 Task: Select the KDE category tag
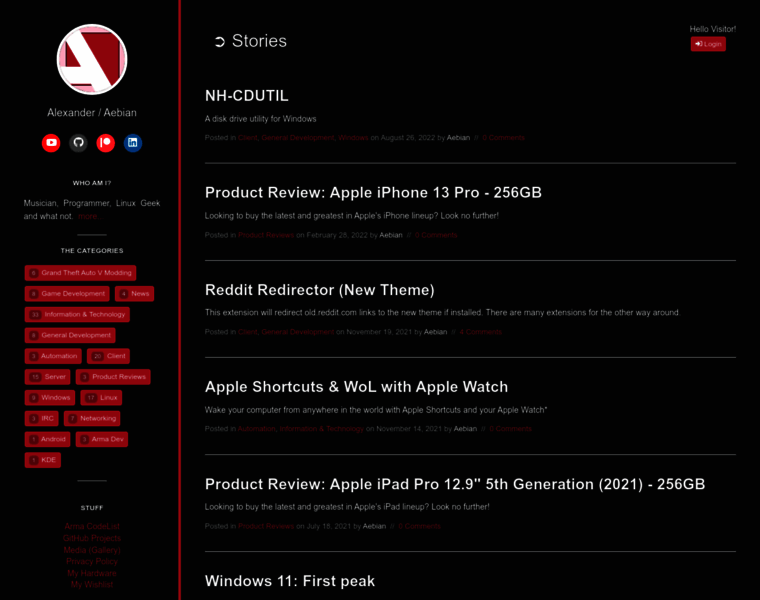point(43,460)
